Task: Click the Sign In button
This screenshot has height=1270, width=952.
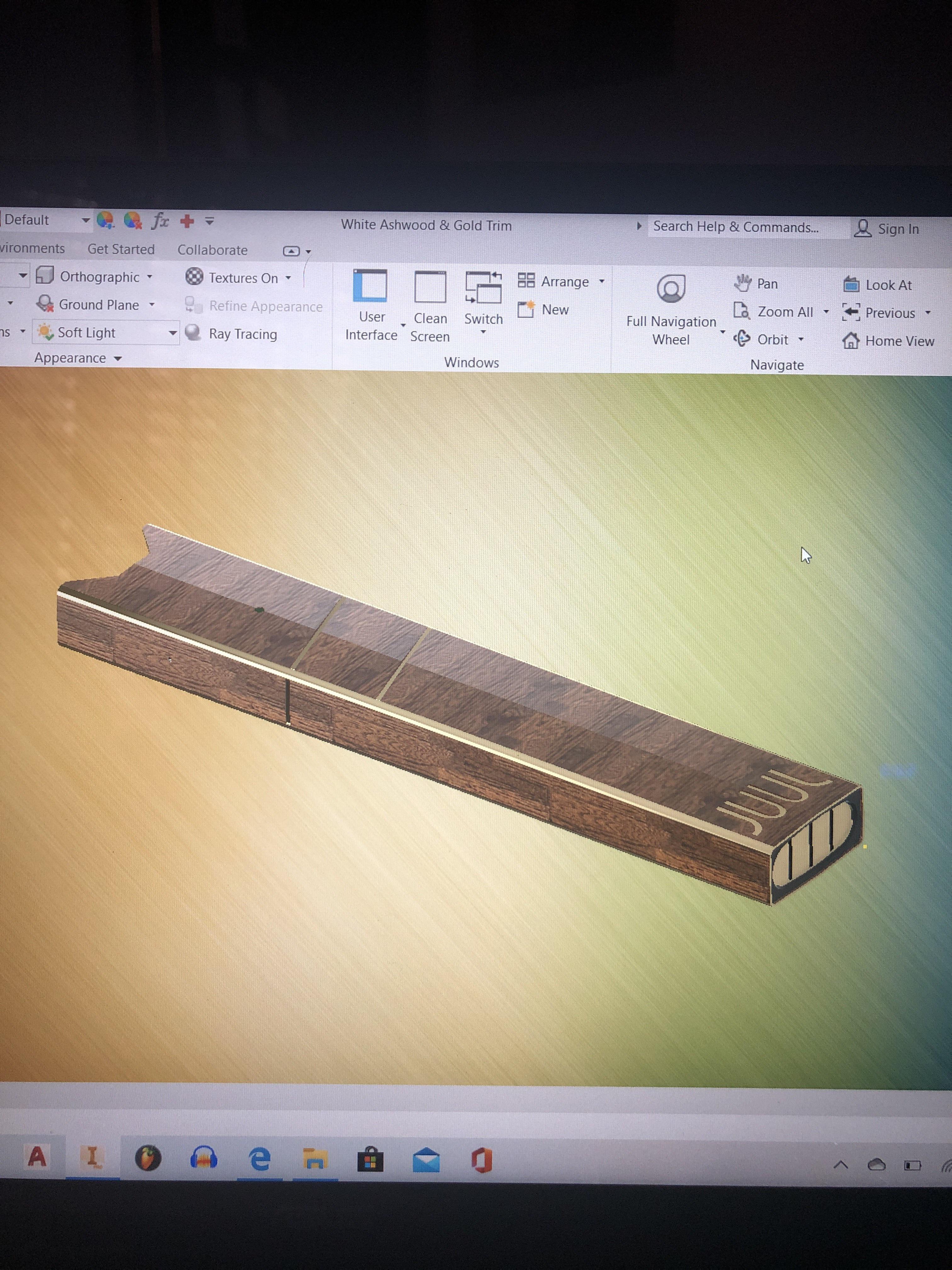Action: coord(887,228)
